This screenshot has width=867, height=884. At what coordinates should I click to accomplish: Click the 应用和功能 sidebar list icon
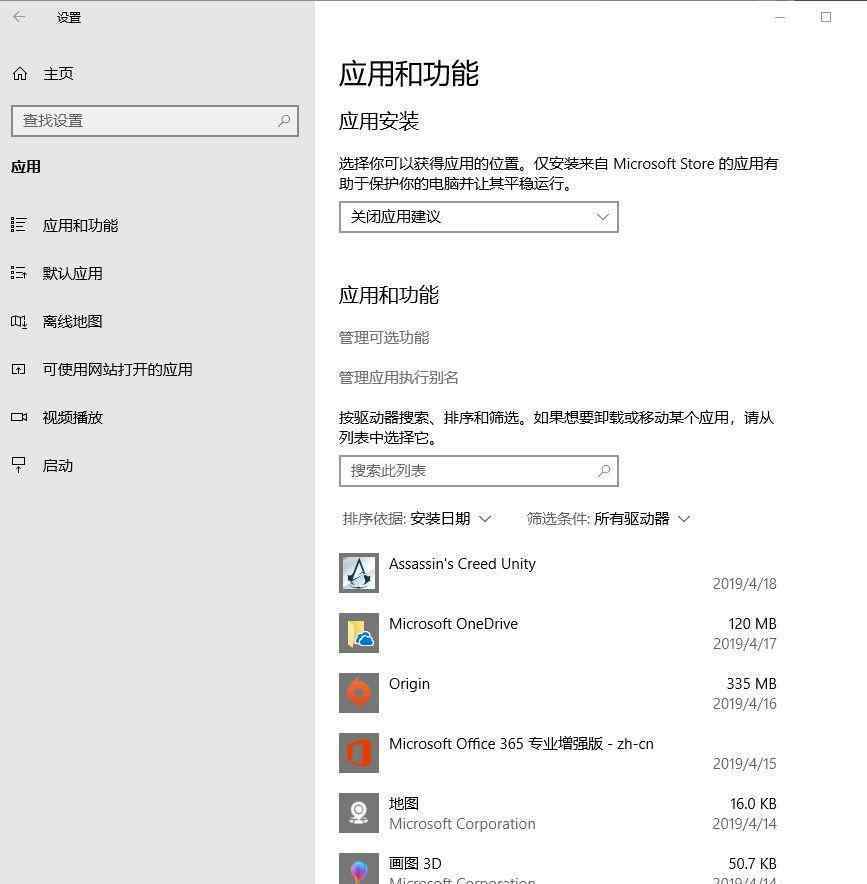coord(19,225)
